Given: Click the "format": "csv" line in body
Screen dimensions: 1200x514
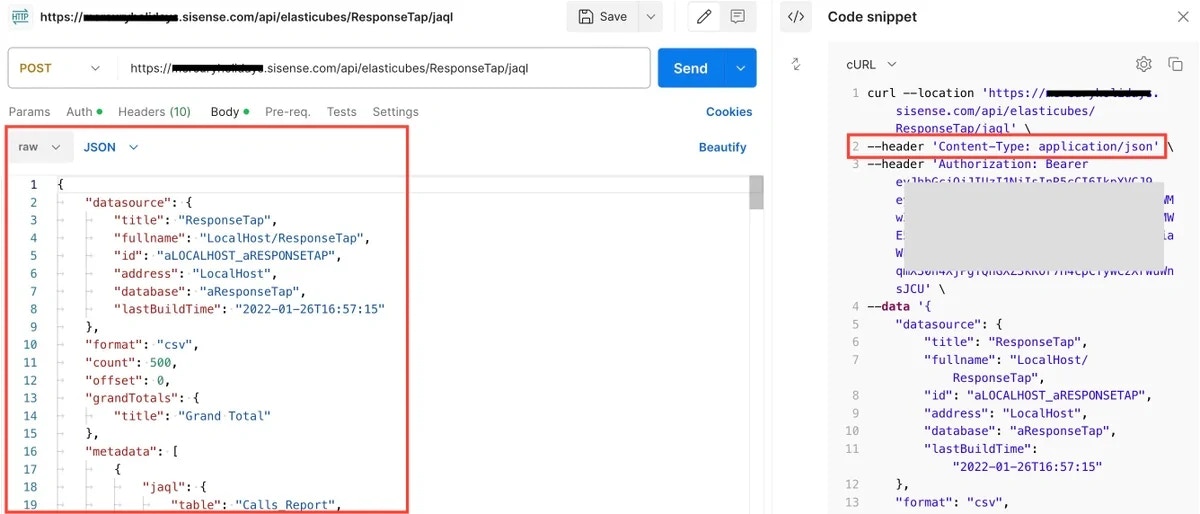Looking at the screenshot, I should coord(142,345).
